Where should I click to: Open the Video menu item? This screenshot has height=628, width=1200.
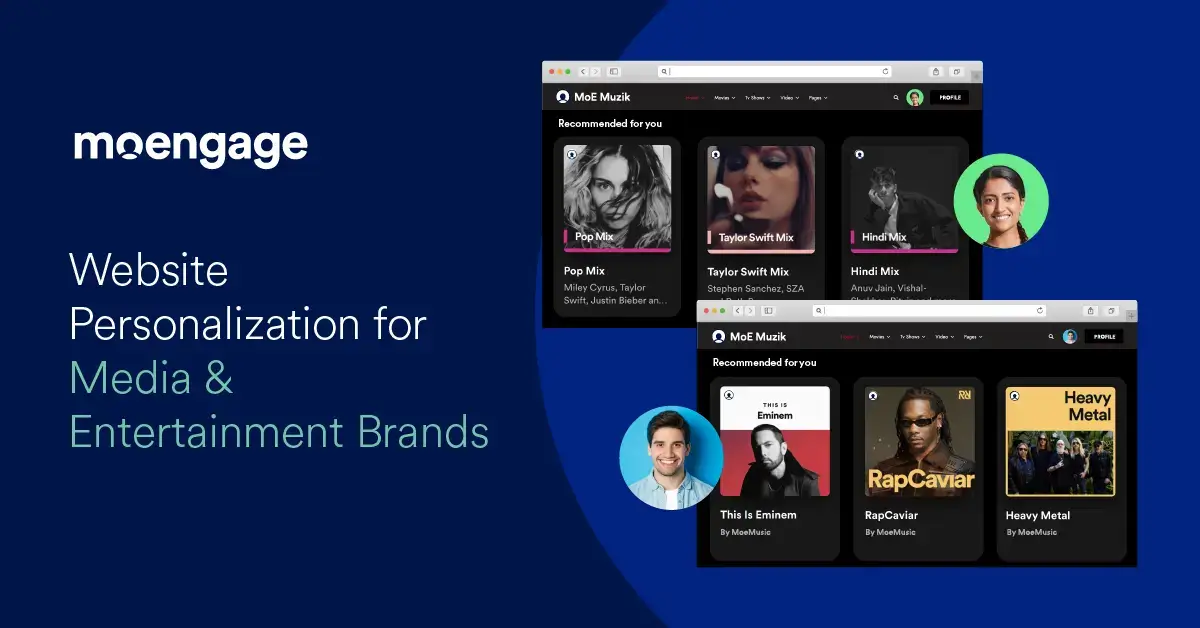point(788,97)
